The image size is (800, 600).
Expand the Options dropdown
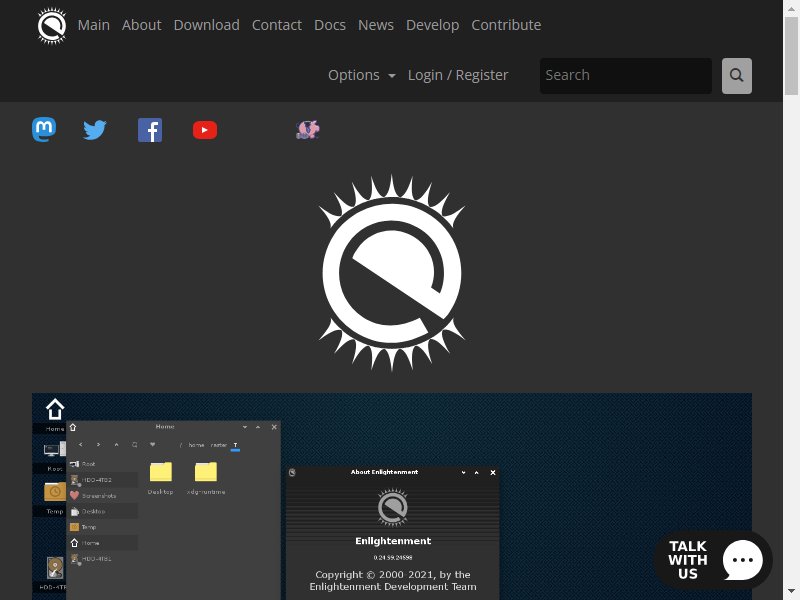click(x=362, y=76)
